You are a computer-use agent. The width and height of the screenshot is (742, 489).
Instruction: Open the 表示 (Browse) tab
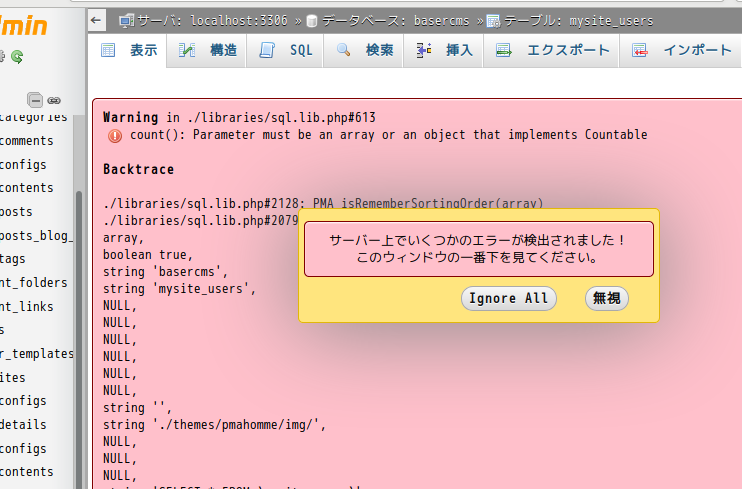click(x=130, y=50)
